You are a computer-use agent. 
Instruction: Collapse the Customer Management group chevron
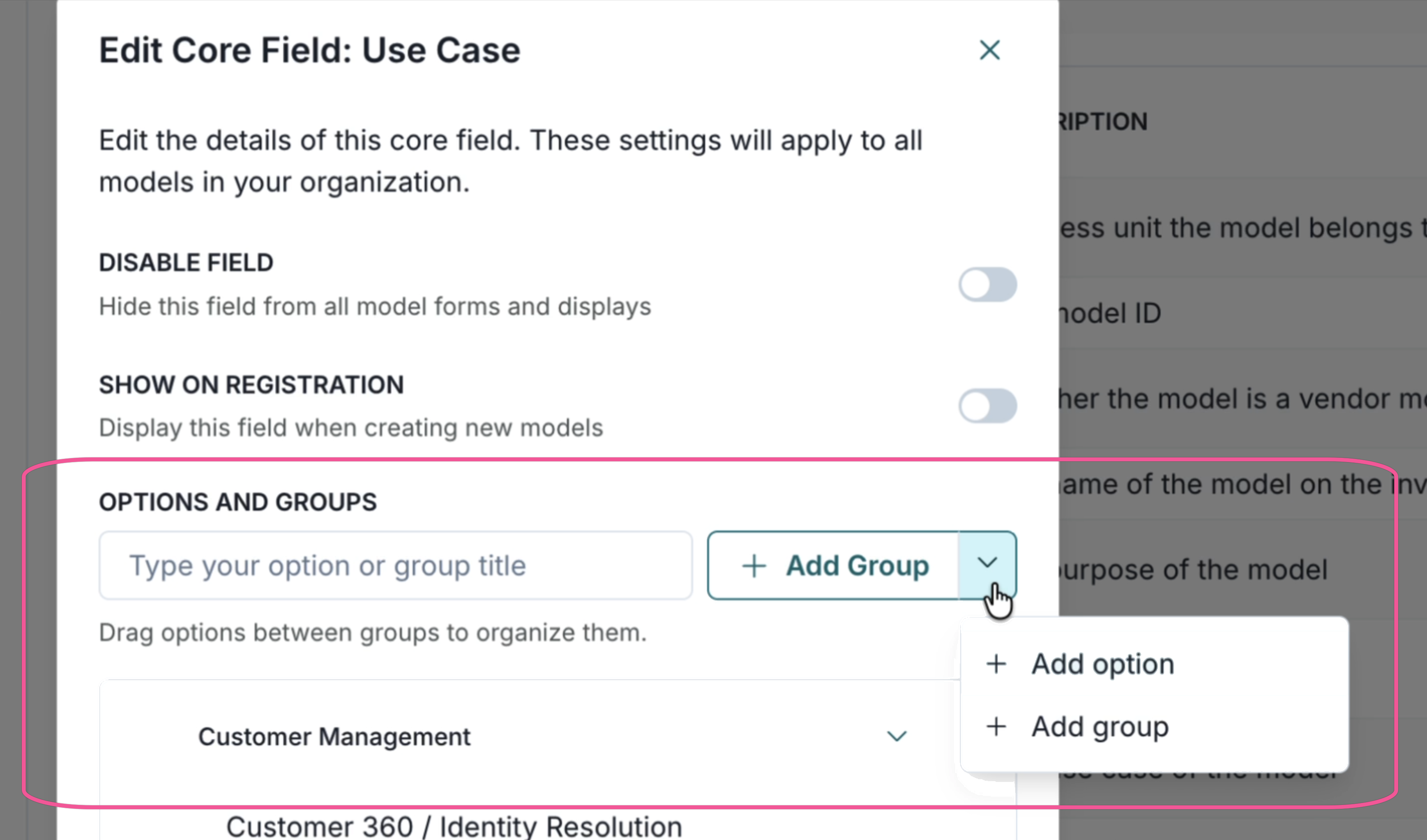click(896, 736)
